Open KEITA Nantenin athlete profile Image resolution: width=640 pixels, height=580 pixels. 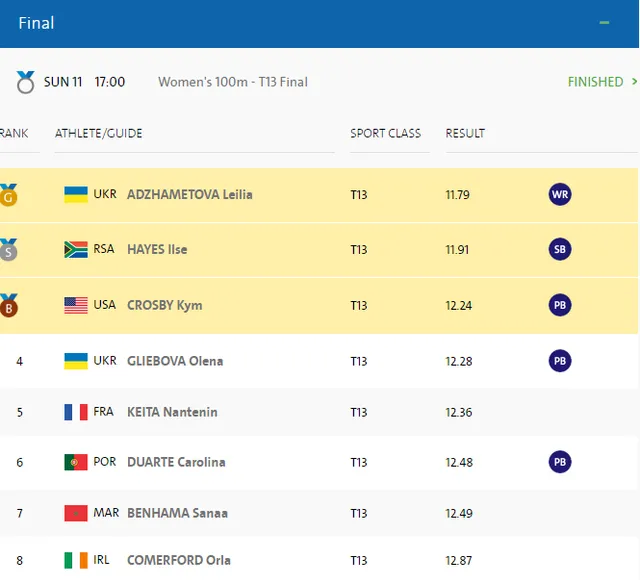pos(172,412)
